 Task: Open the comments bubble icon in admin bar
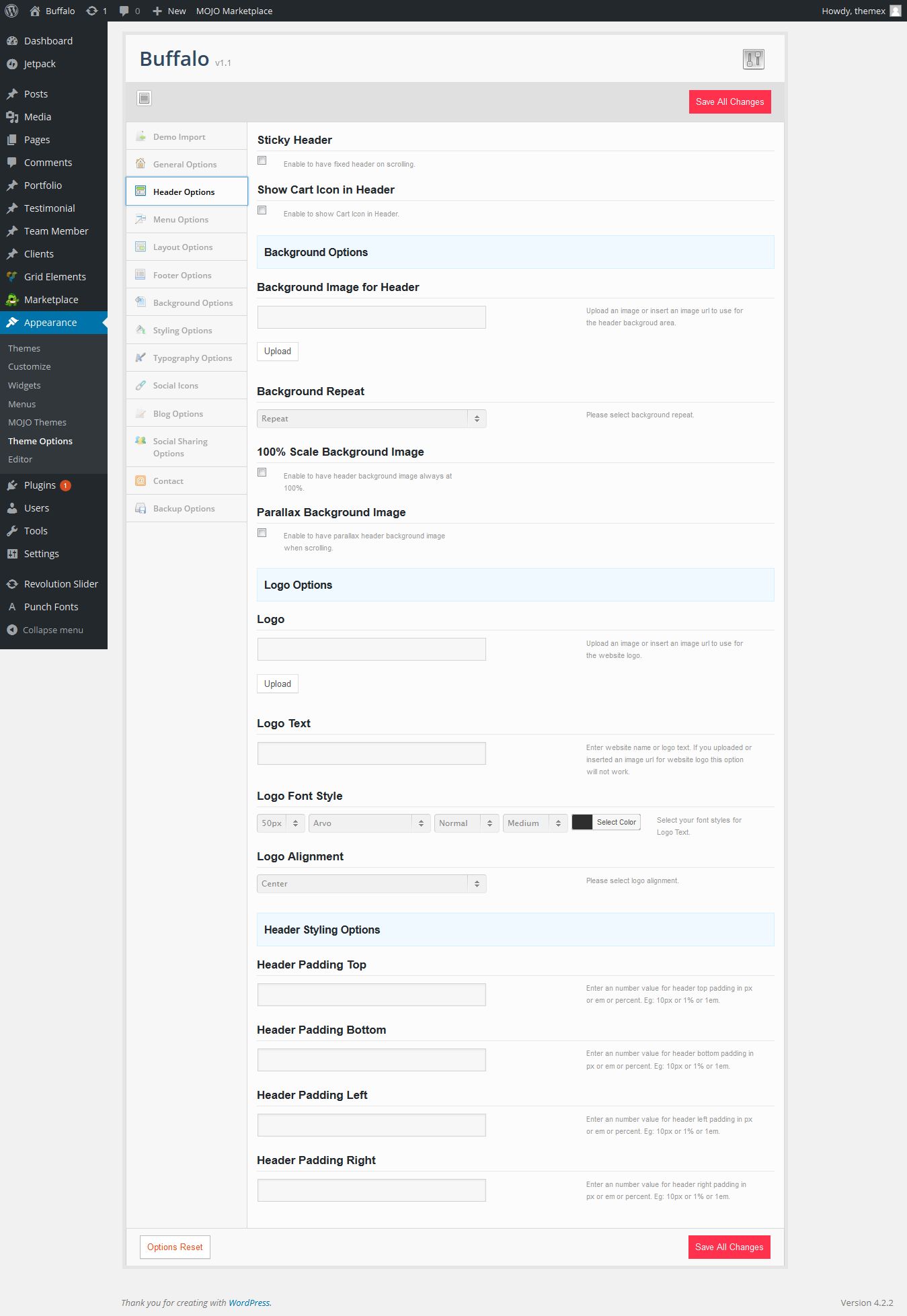coord(124,11)
